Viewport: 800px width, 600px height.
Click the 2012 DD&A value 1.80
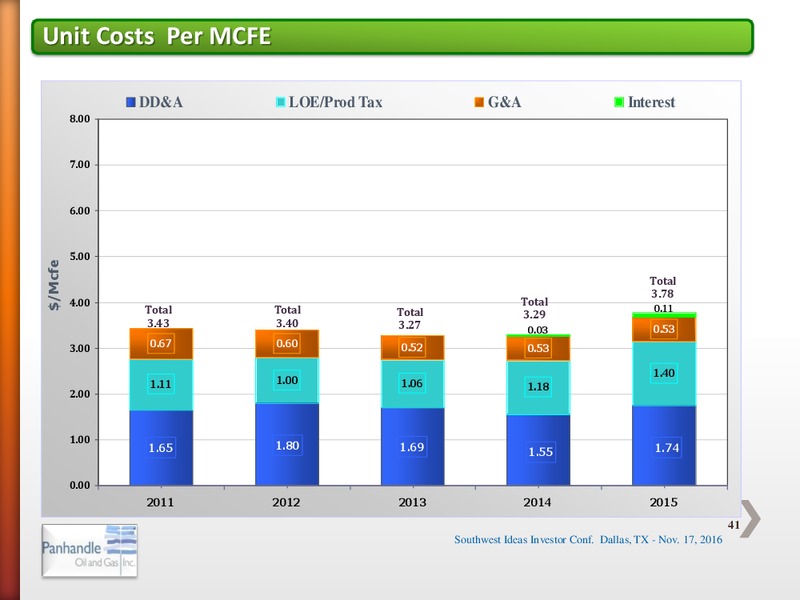tap(287, 445)
